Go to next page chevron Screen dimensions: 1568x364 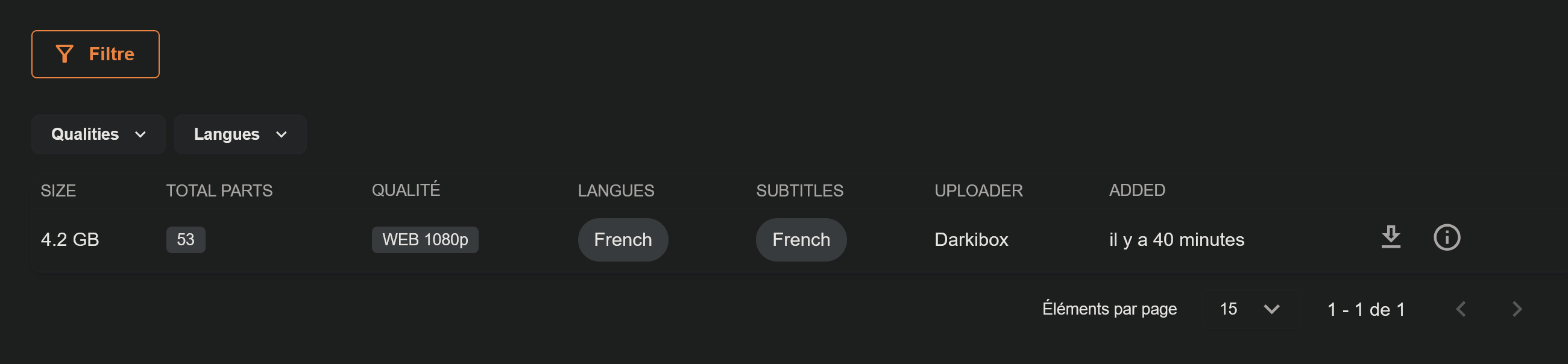tap(1517, 309)
